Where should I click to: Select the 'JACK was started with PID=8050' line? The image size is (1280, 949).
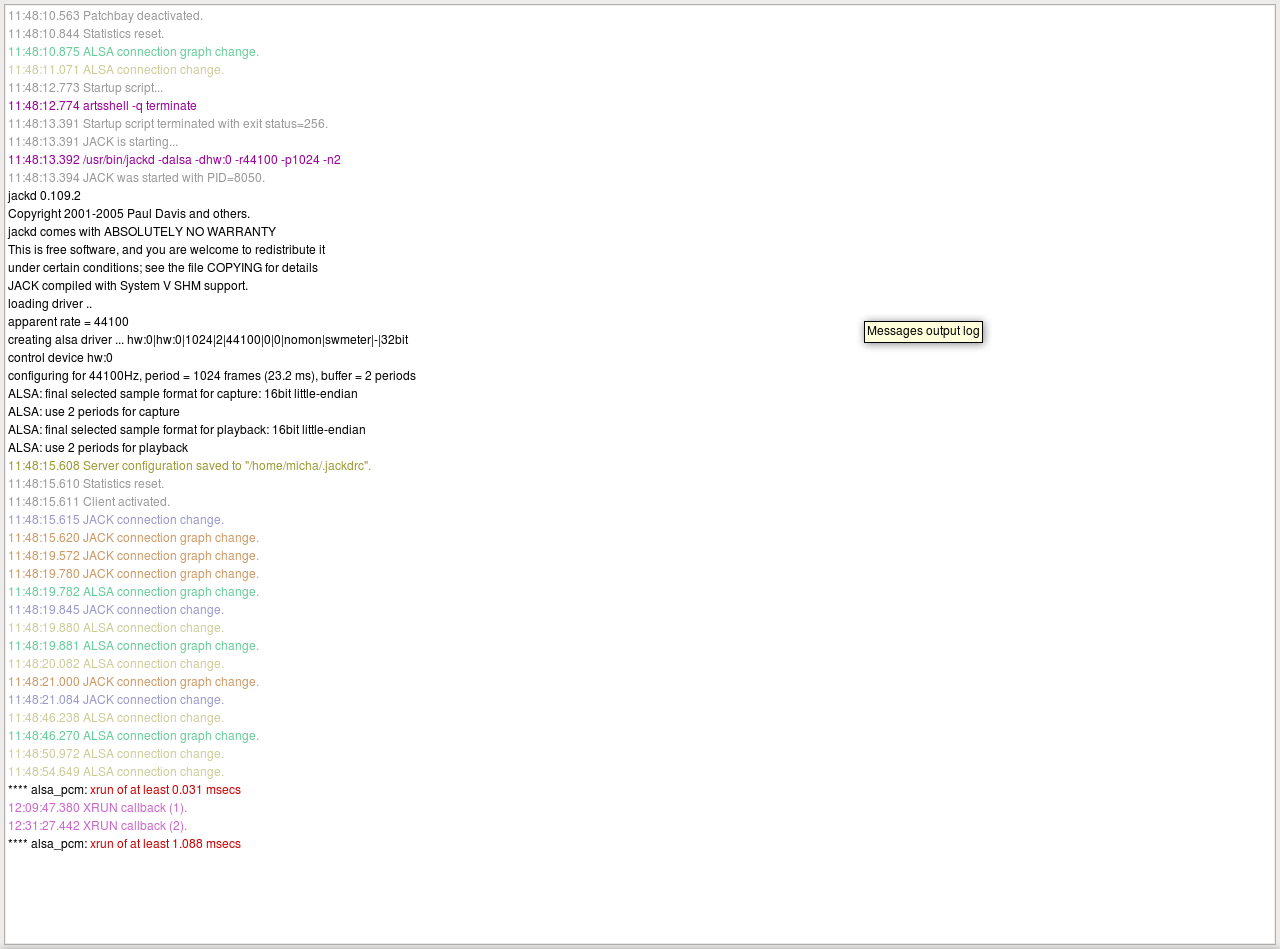pos(136,178)
